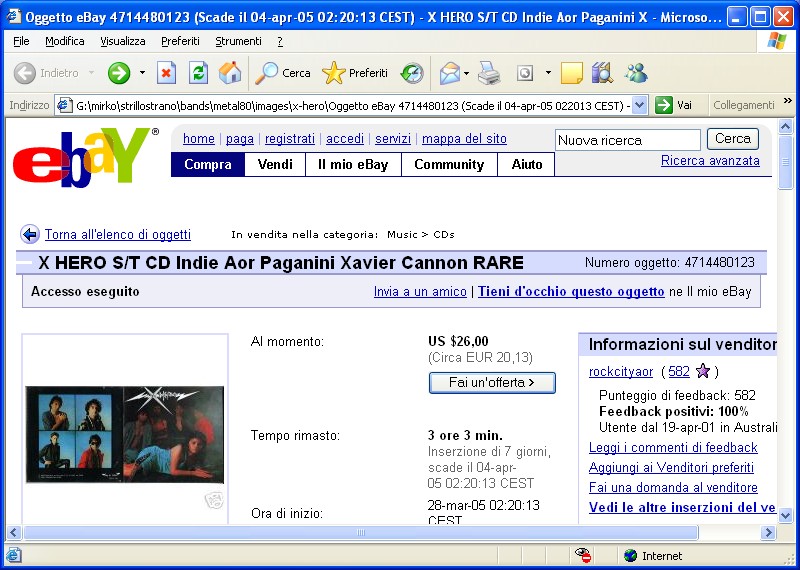
Task: Click the Nuova ricerca input field
Action: pos(628,140)
